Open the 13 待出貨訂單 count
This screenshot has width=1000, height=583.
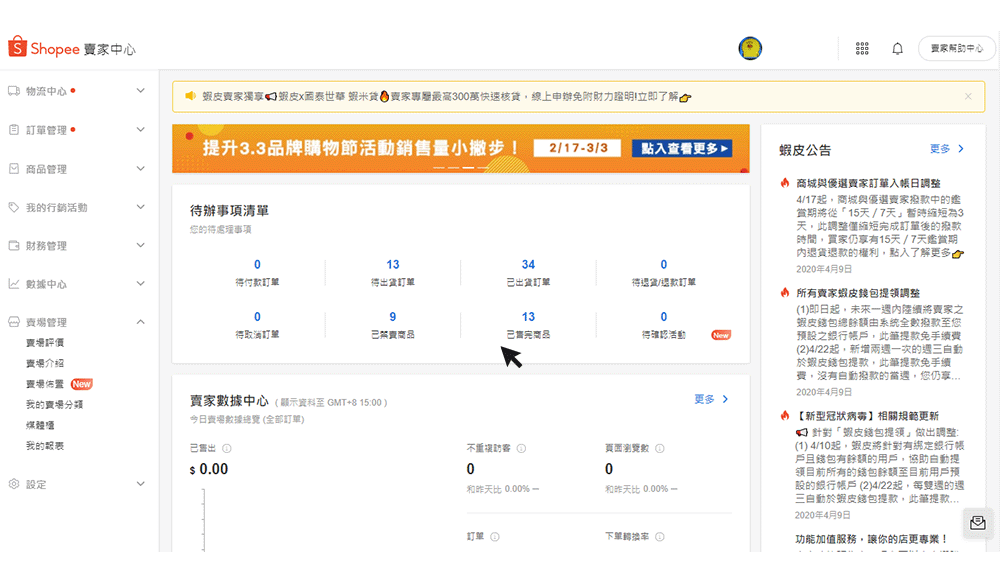[393, 265]
